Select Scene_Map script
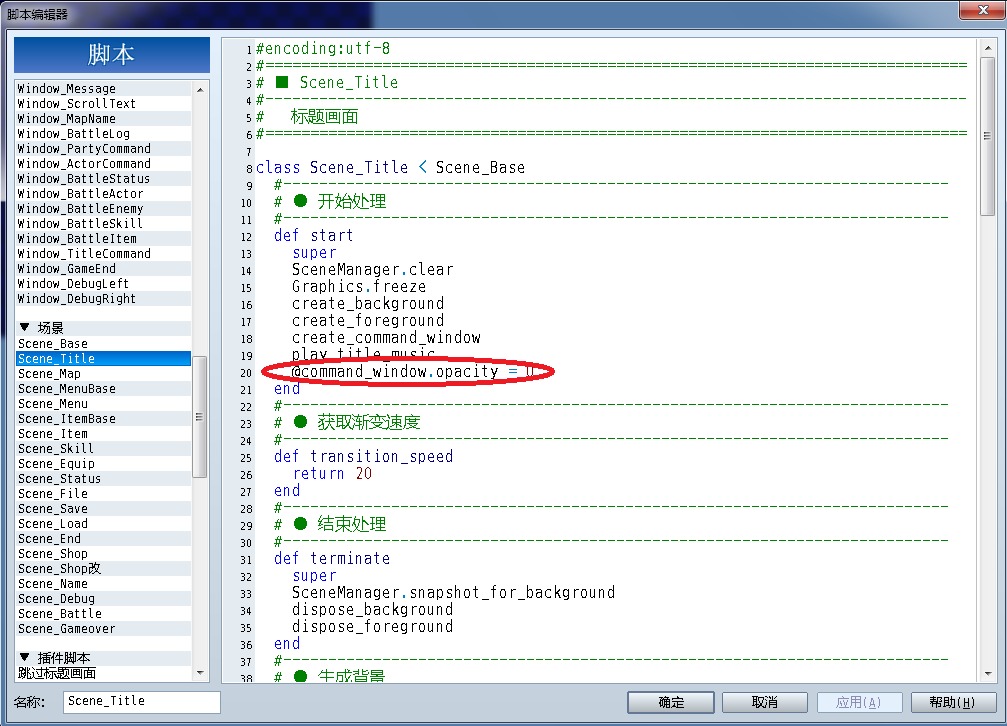This screenshot has width=1007, height=726. (103, 373)
